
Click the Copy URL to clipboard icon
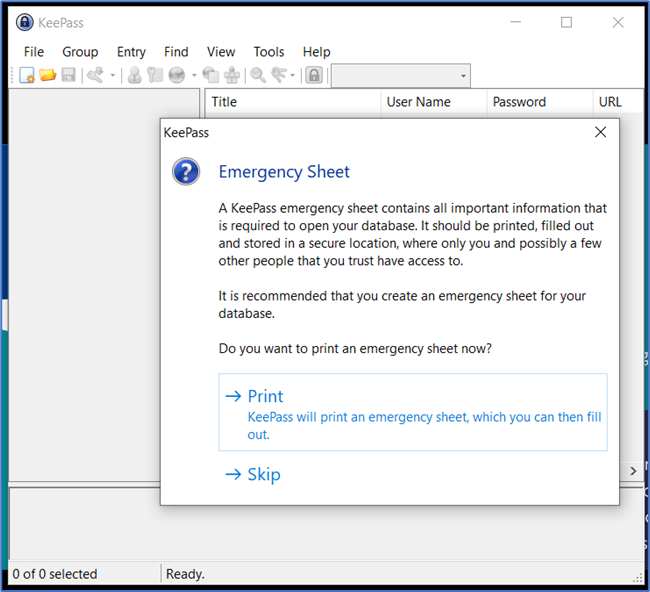(211, 75)
